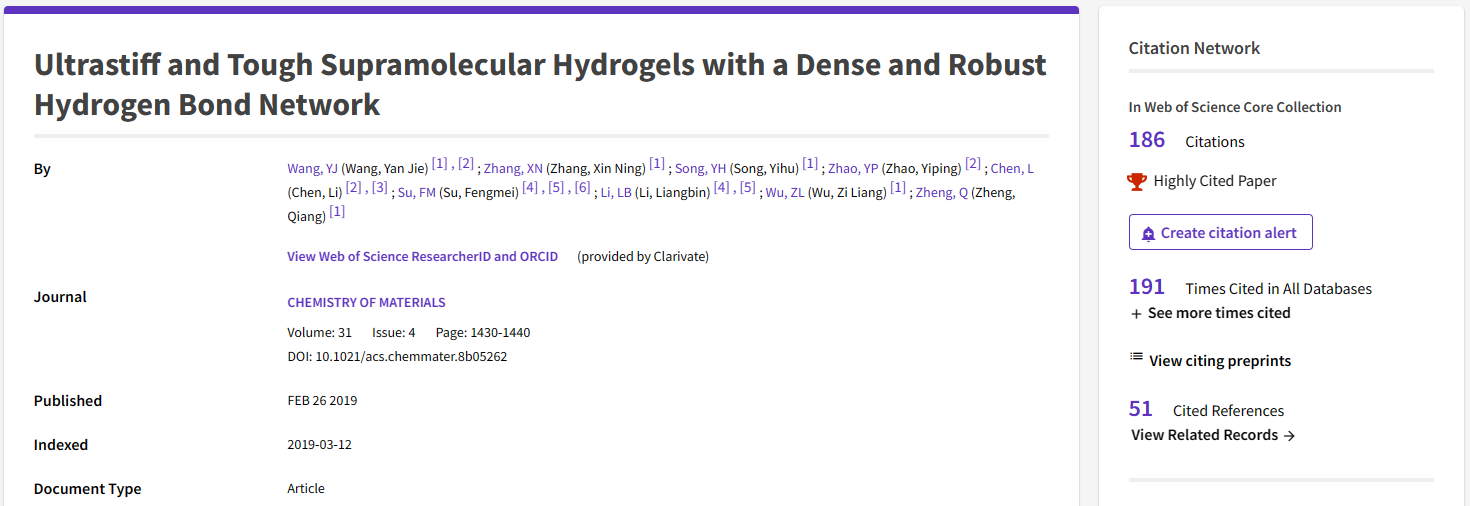Viewport: 1470px width, 506px height.
Task: View Web of Science ResearcherID and ORCID
Action: (x=422, y=256)
